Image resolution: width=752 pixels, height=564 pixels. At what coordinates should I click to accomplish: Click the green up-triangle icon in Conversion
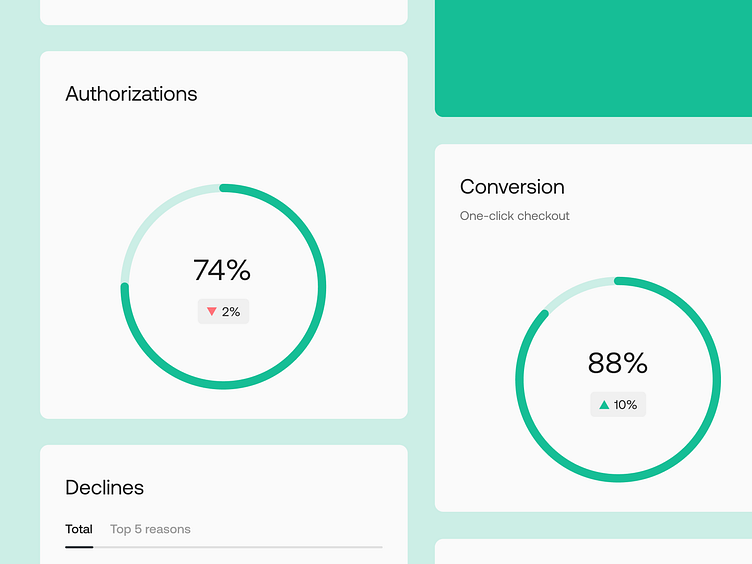click(x=604, y=405)
